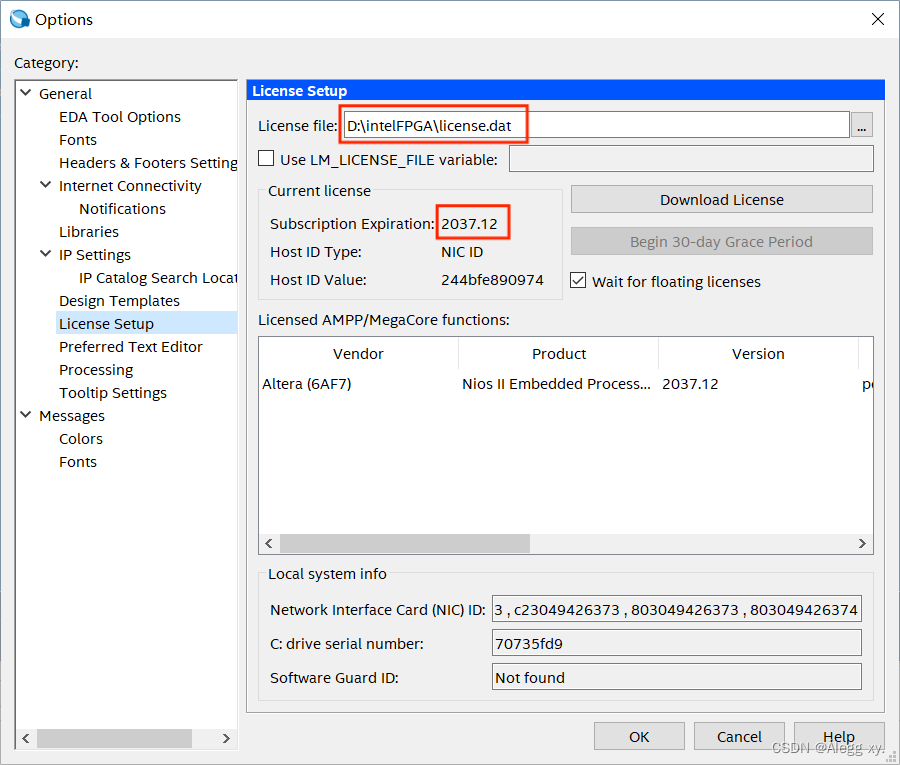The image size is (900, 765).
Task: Collapse the IP Settings tree node
Action: [45, 254]
